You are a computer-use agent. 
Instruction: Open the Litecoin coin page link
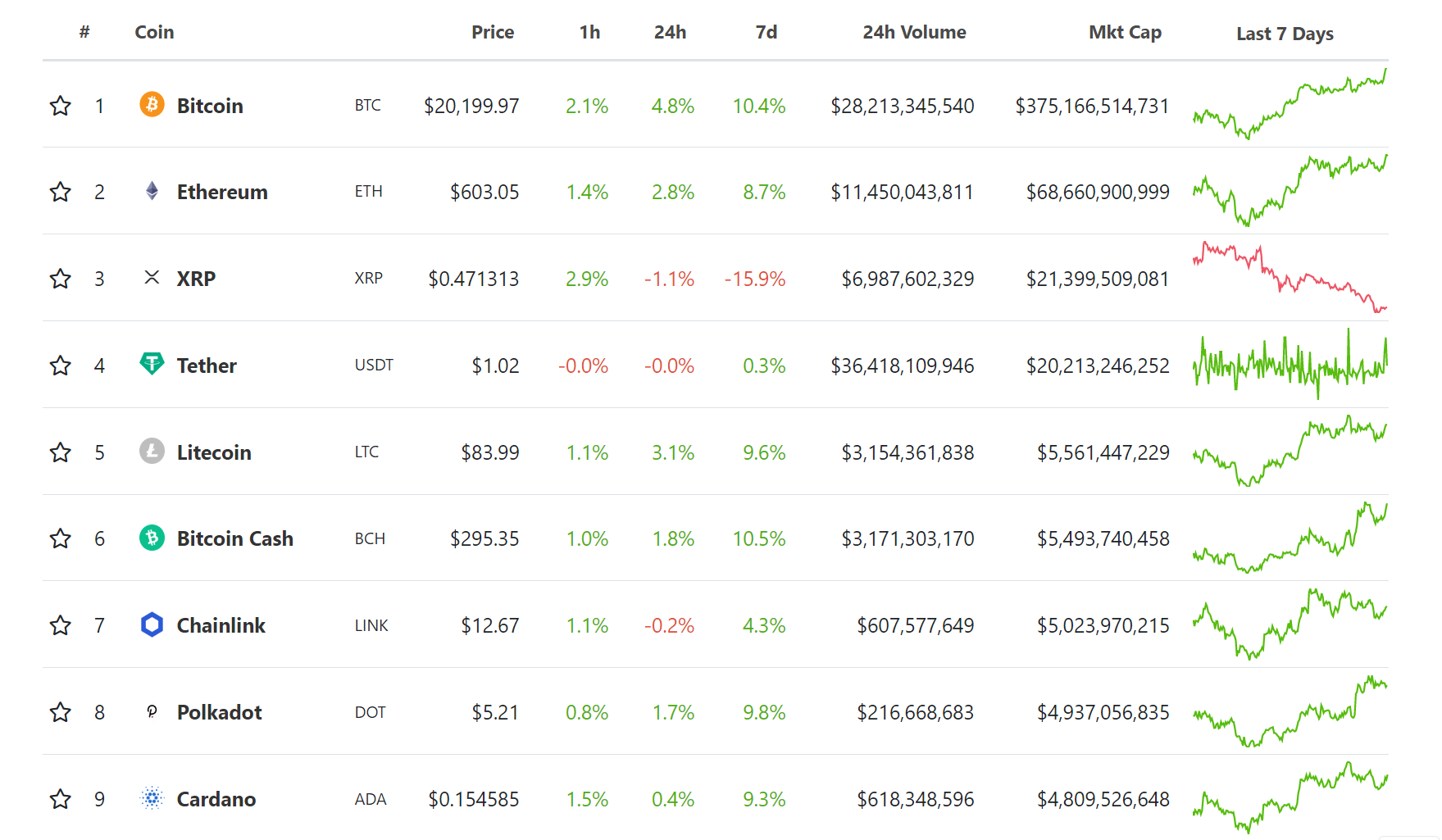[214, 452]
